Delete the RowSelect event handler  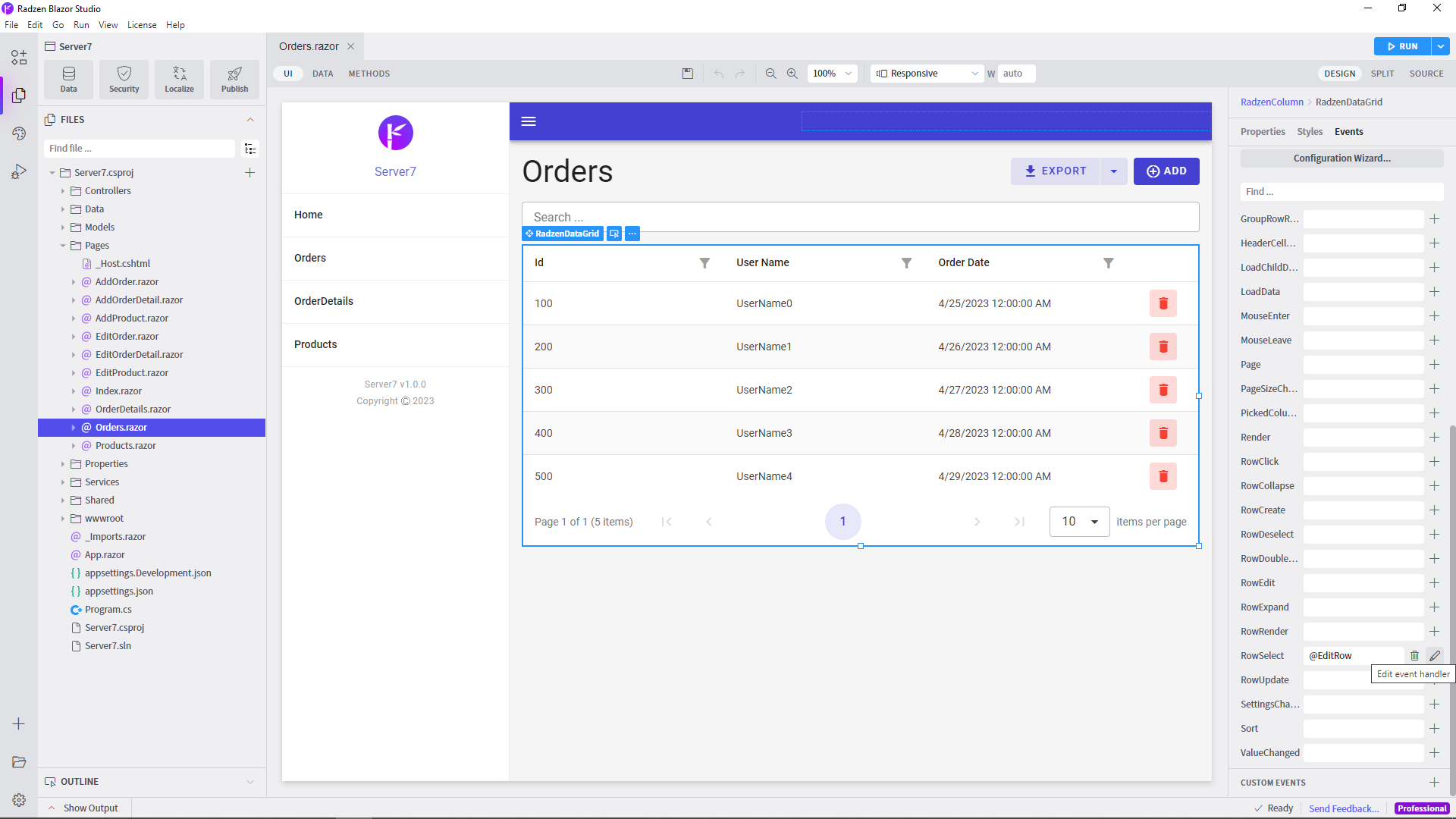pos(1414,656)
